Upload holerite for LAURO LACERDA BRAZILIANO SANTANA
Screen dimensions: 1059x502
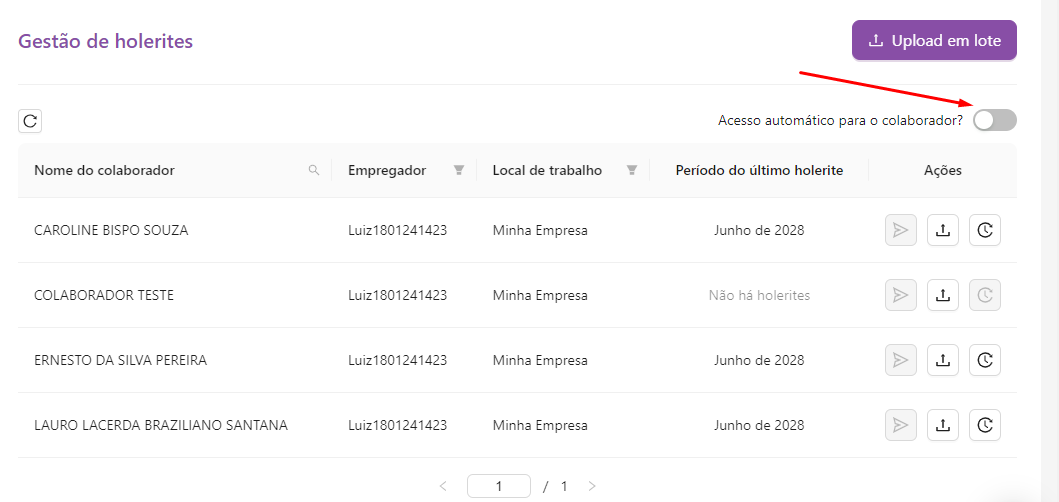pyautogui.click(x=942, y=425)
